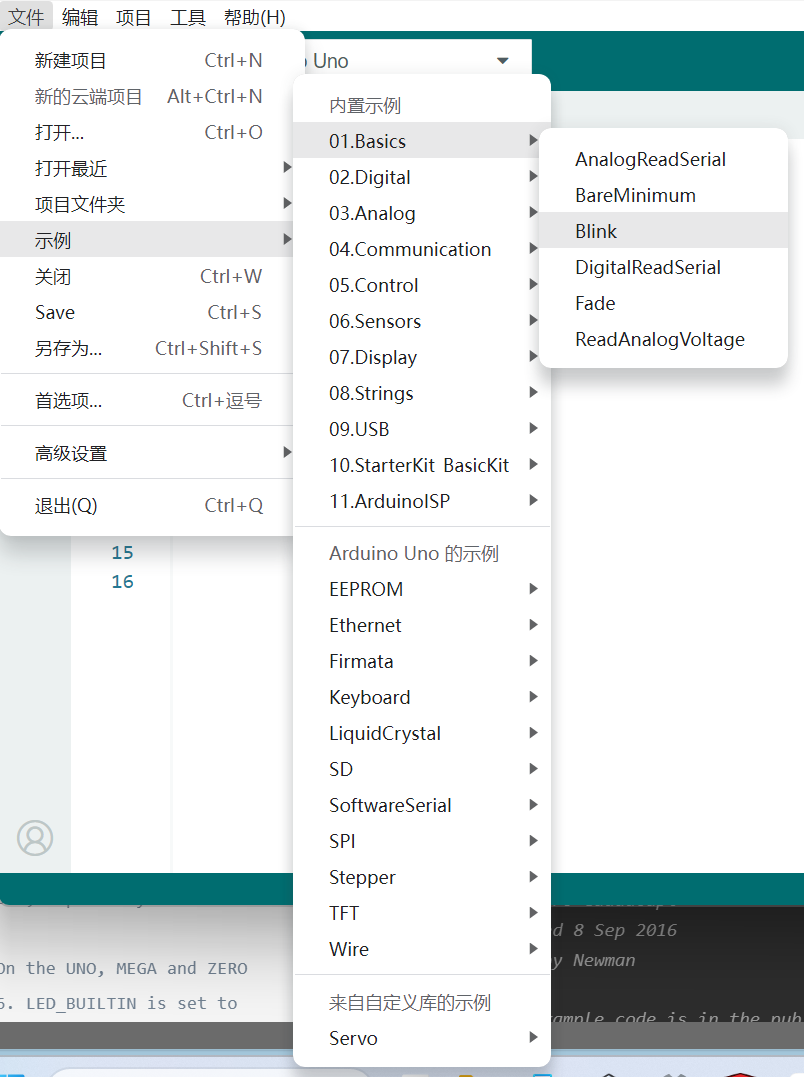This screenshot has height=1077, width=804.
Task: Open the TFT library examples
Action: tap(422, 913)
